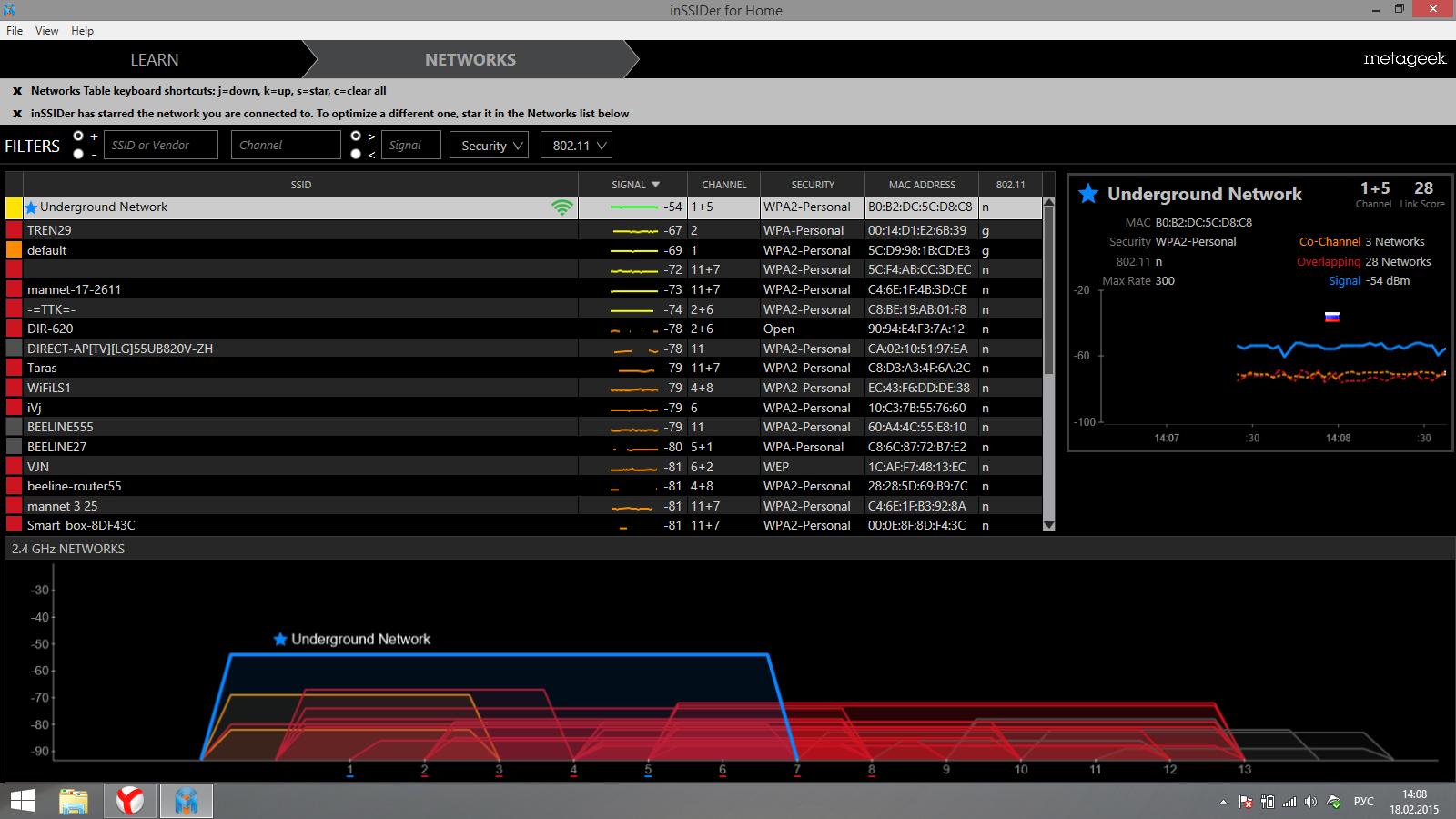This screenshot has height=819, width=1456.
Task: Focus the Signal filter field
Action: 410,146
